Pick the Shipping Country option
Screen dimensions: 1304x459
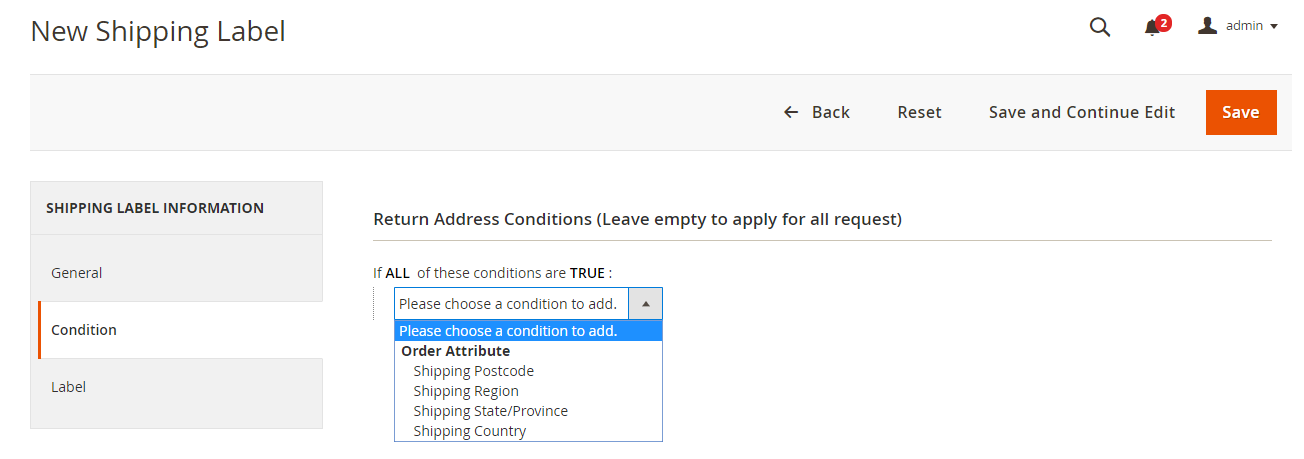(469, 431)
